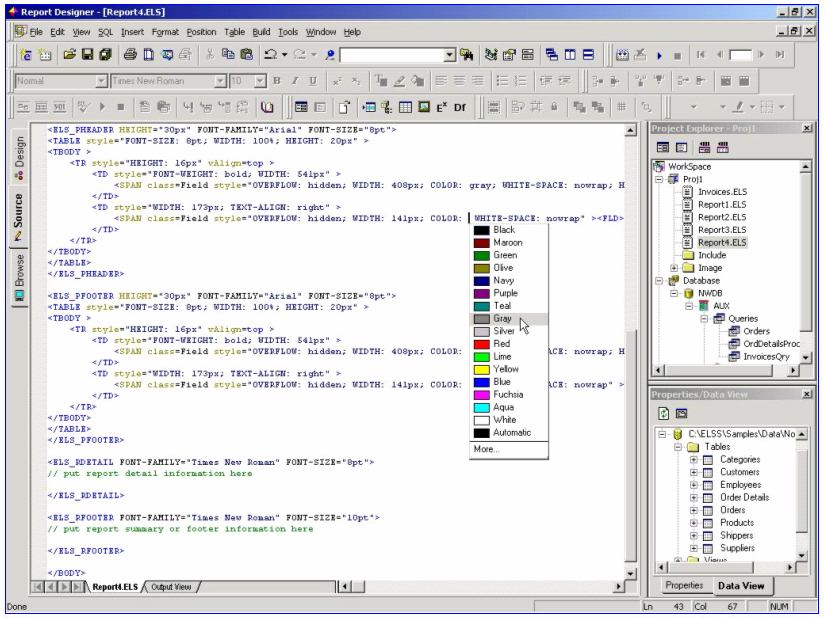825x618 pixels.
Task: Switch to the Properties tab
Action: tap(684, 585)
